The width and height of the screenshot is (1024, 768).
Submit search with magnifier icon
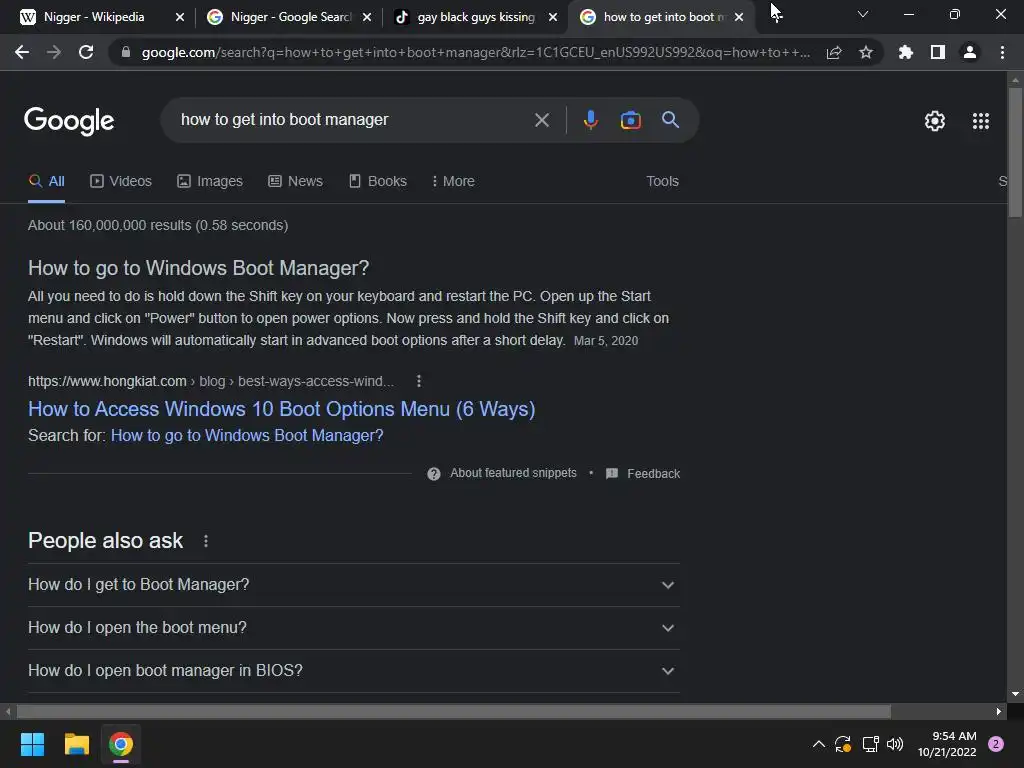pyautogui.click(x=670, y=120)
